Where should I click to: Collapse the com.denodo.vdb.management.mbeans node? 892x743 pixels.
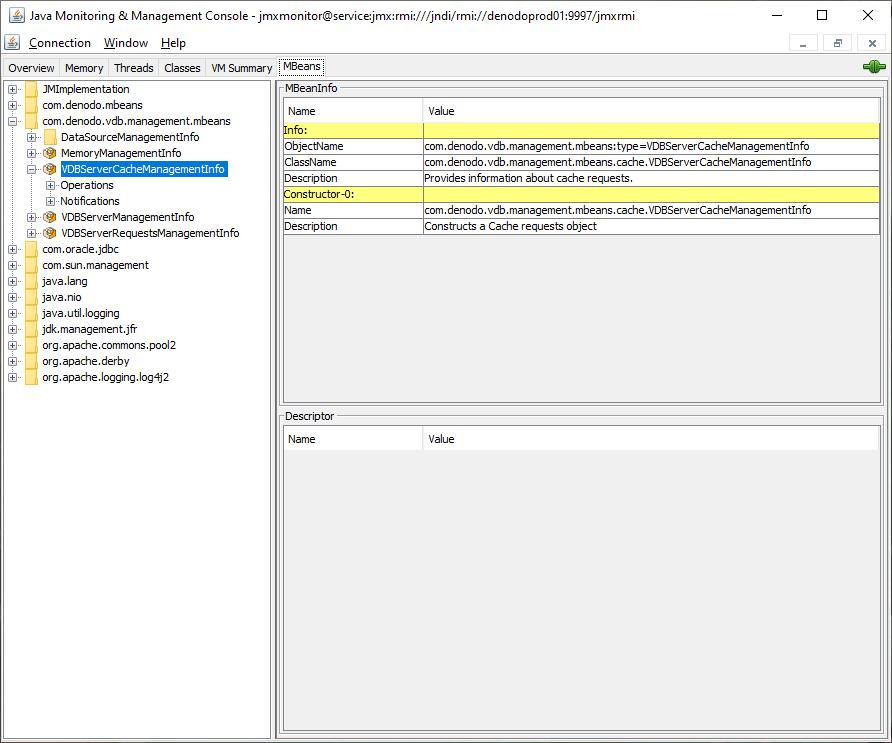(13, 121)
